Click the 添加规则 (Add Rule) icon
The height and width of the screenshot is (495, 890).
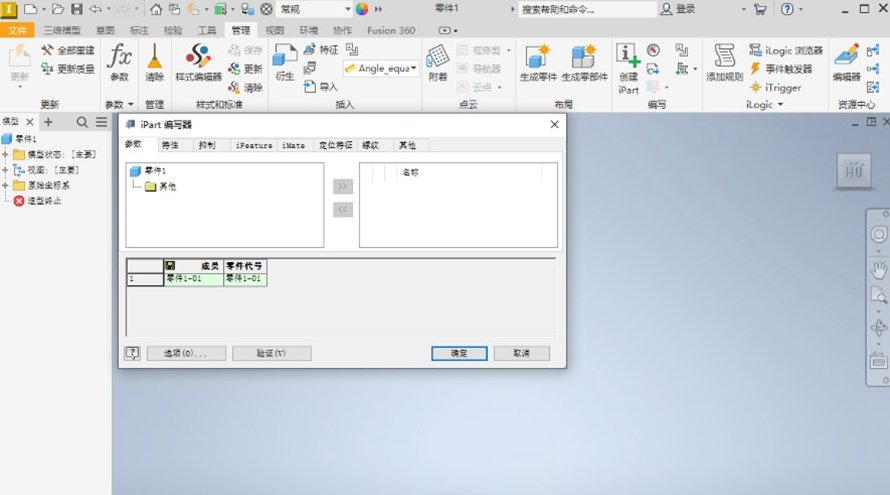pos(724,62)
